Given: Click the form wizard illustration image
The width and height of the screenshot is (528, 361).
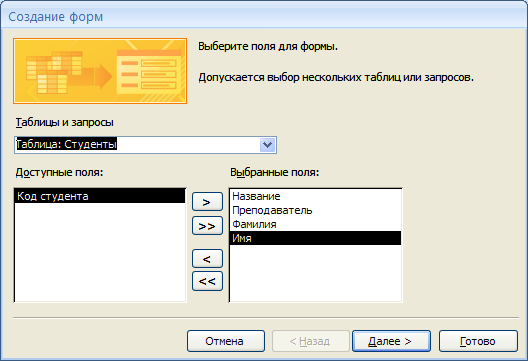Looking at the screenshot, I should click(100, 71).
